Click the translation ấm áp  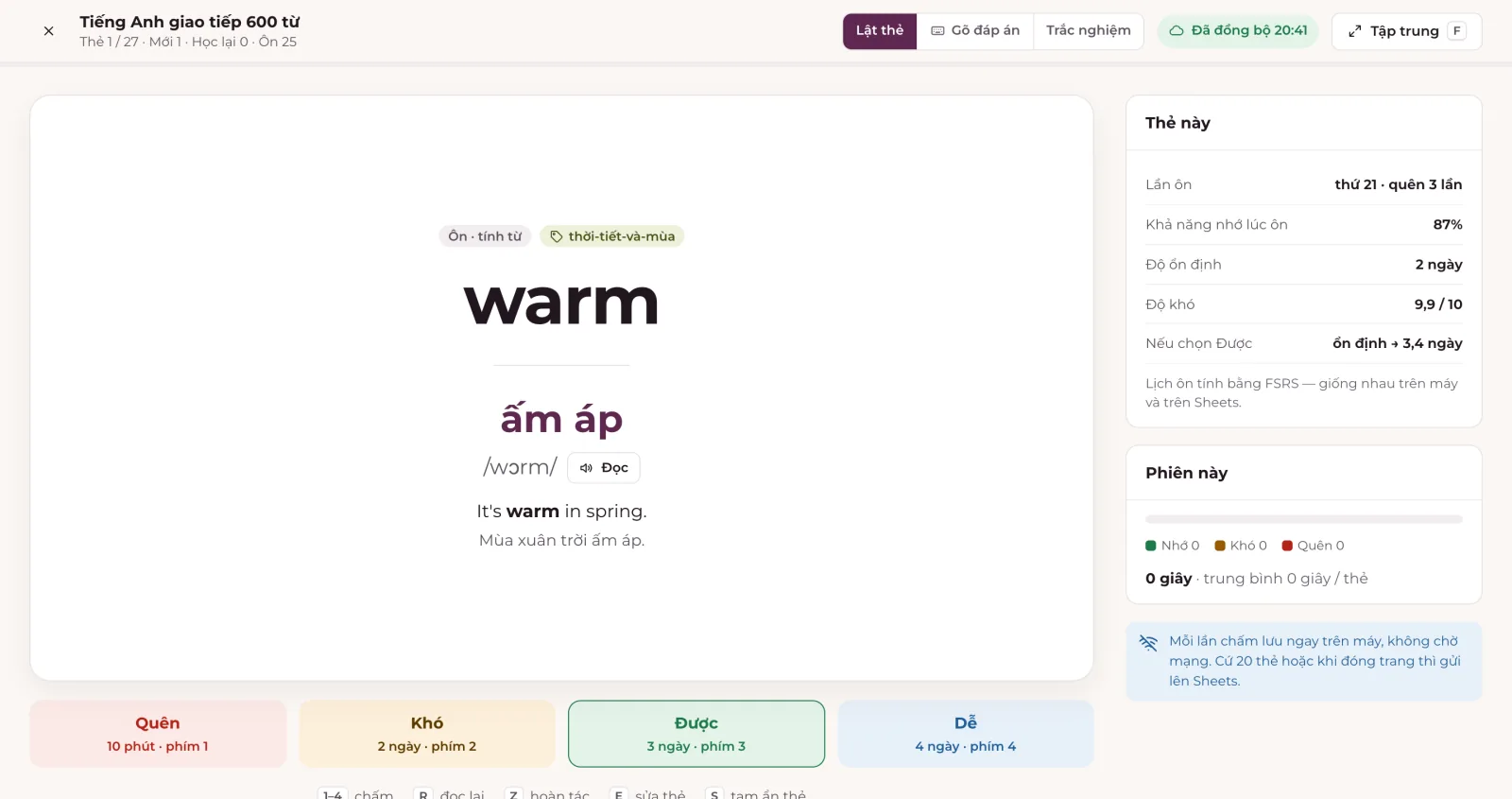561,419
